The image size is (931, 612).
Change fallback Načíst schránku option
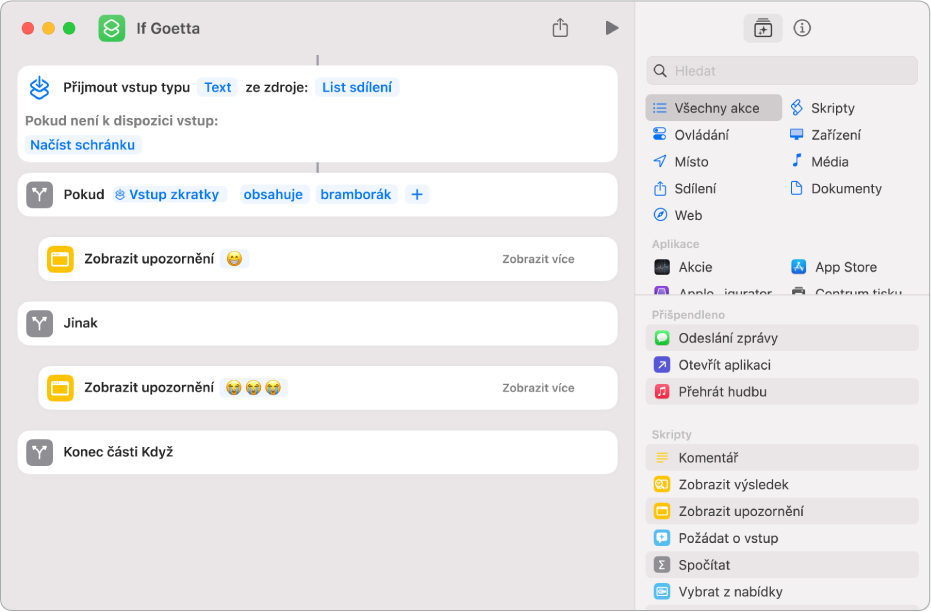pyautogui.click(x=83, y=145)
